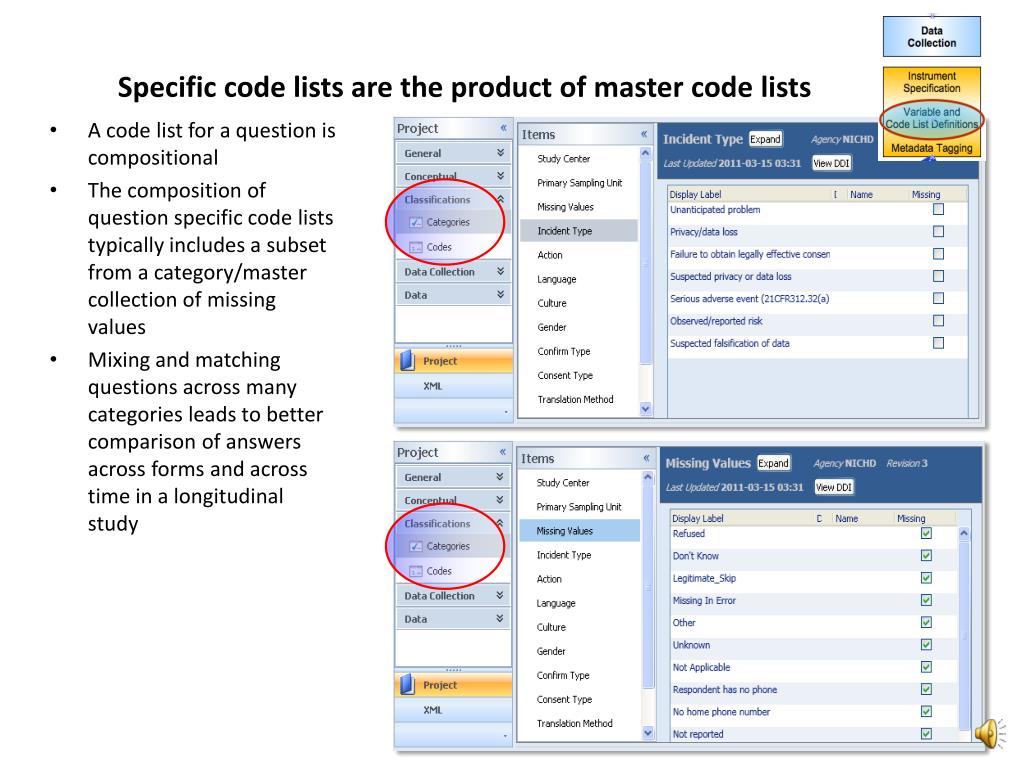Click Codes icon in upper Project panel

tap(415, 248)
